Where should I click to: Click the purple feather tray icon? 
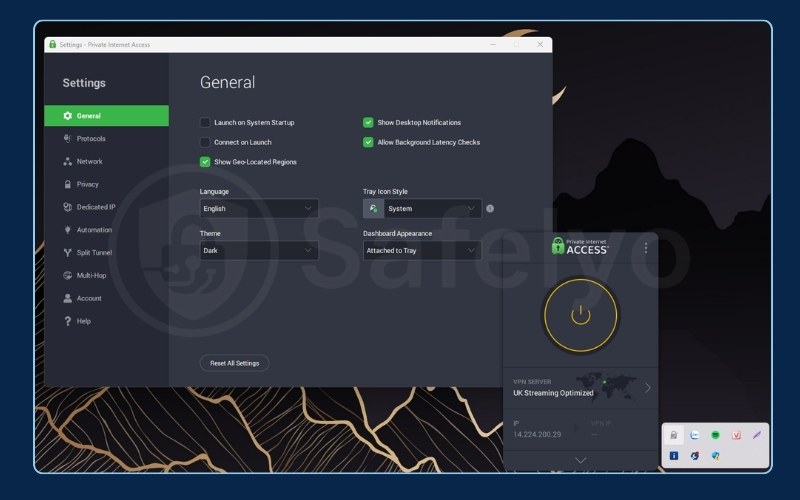coord(757,435)
